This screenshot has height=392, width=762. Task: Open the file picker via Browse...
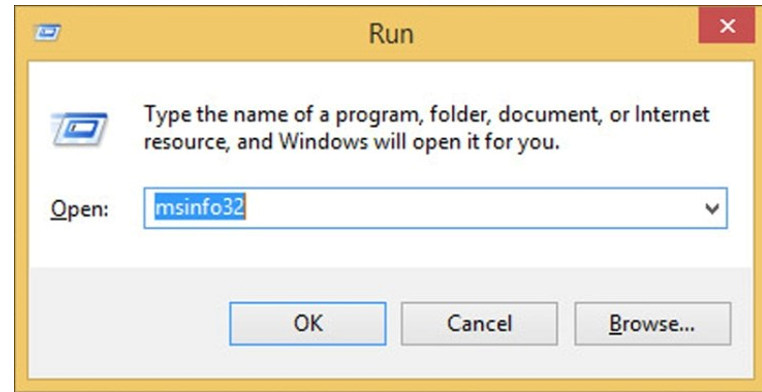[652, 324]
